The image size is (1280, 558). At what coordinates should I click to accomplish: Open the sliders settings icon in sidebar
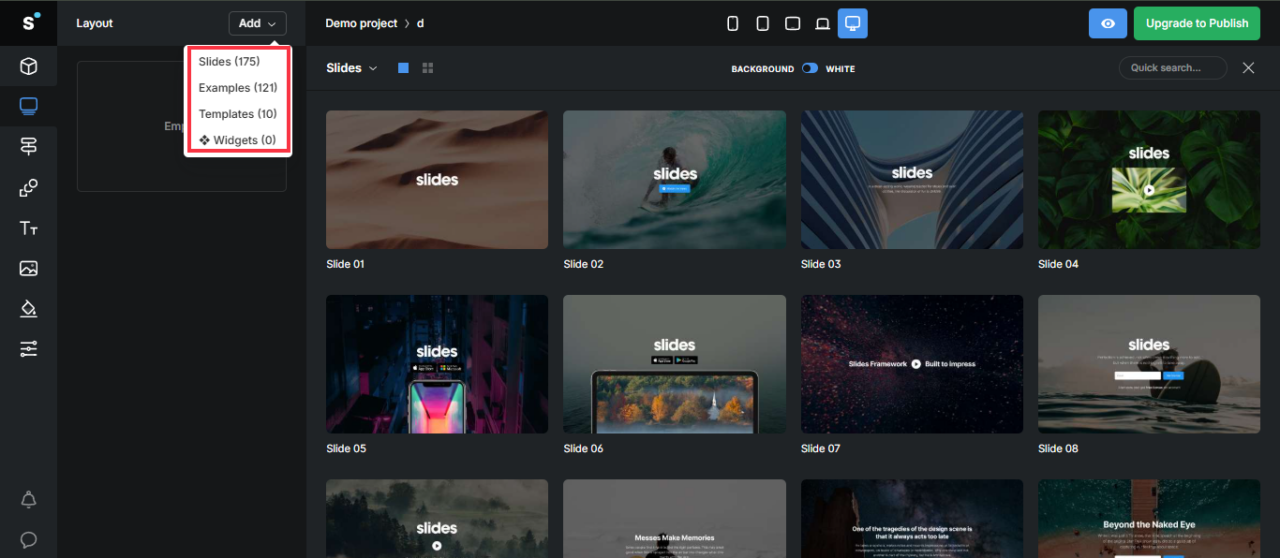pyautogui.click(x=28, y=349)
